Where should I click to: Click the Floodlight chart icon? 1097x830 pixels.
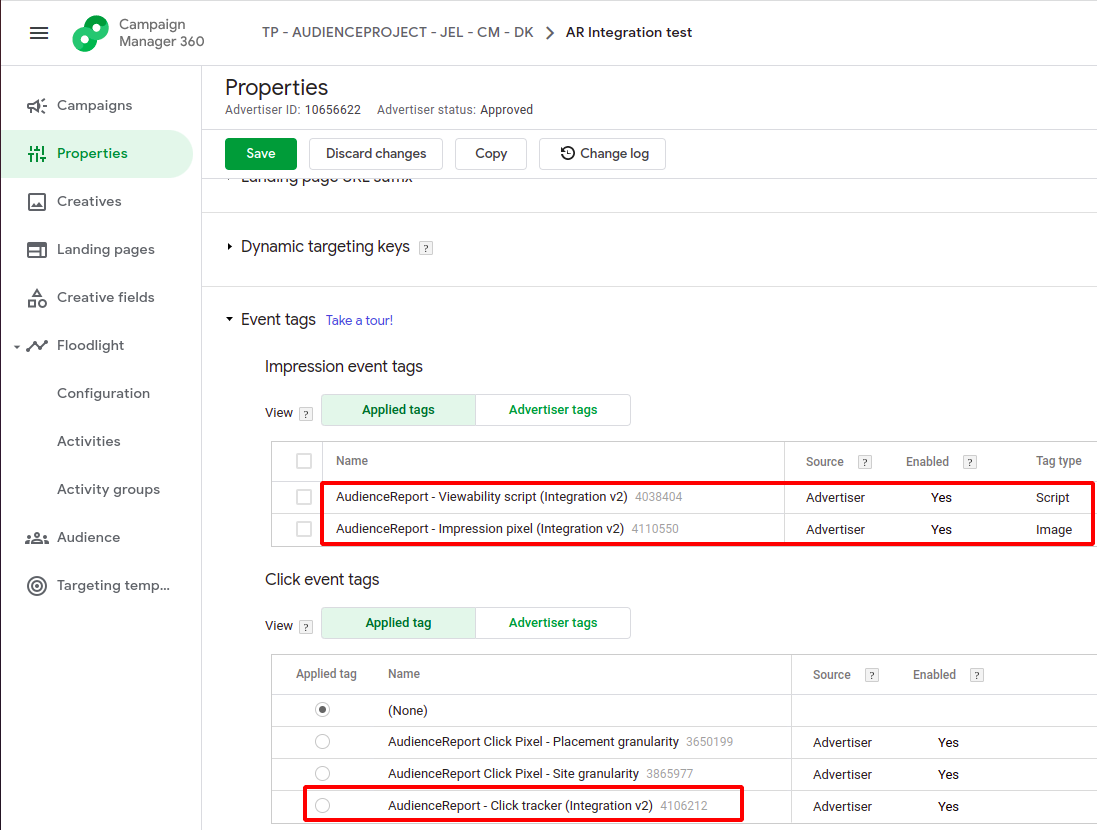(37, 346)
